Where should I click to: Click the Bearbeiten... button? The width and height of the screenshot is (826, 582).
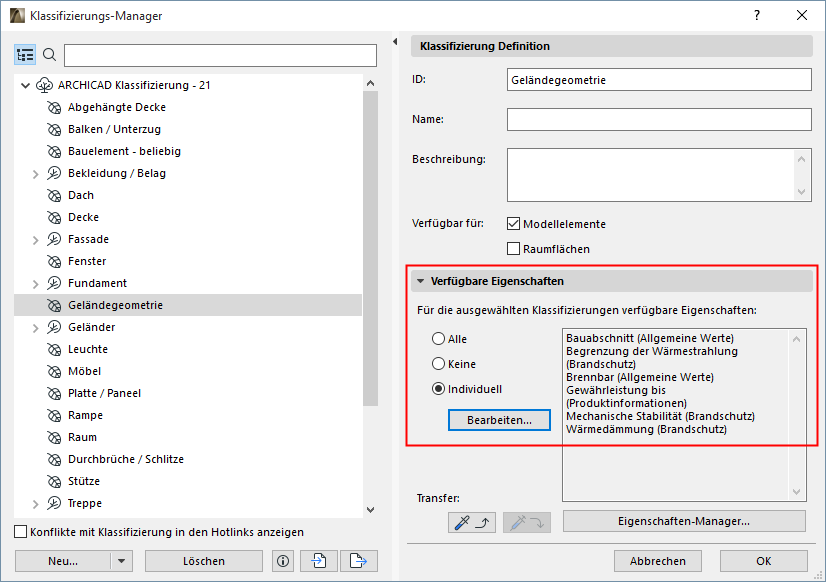pos(499,420)
